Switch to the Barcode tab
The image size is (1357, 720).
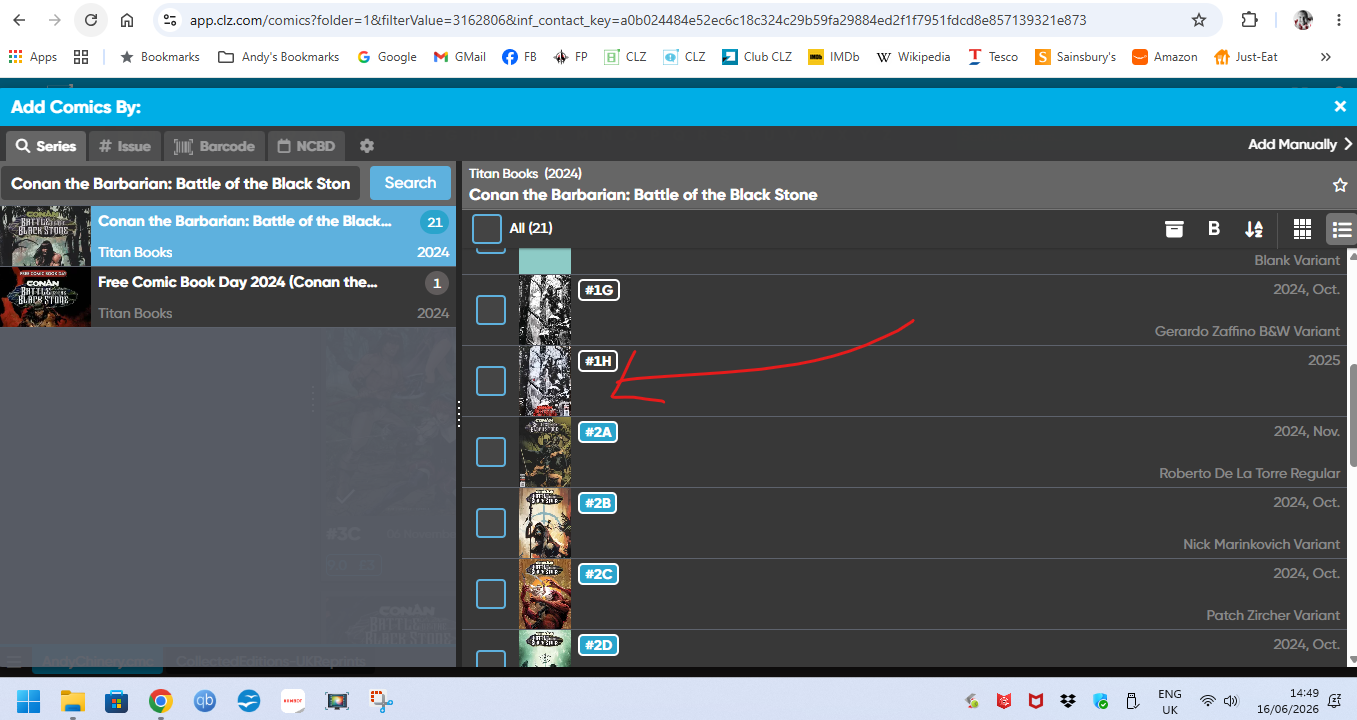pyautogui.click(x=215, y=146)
